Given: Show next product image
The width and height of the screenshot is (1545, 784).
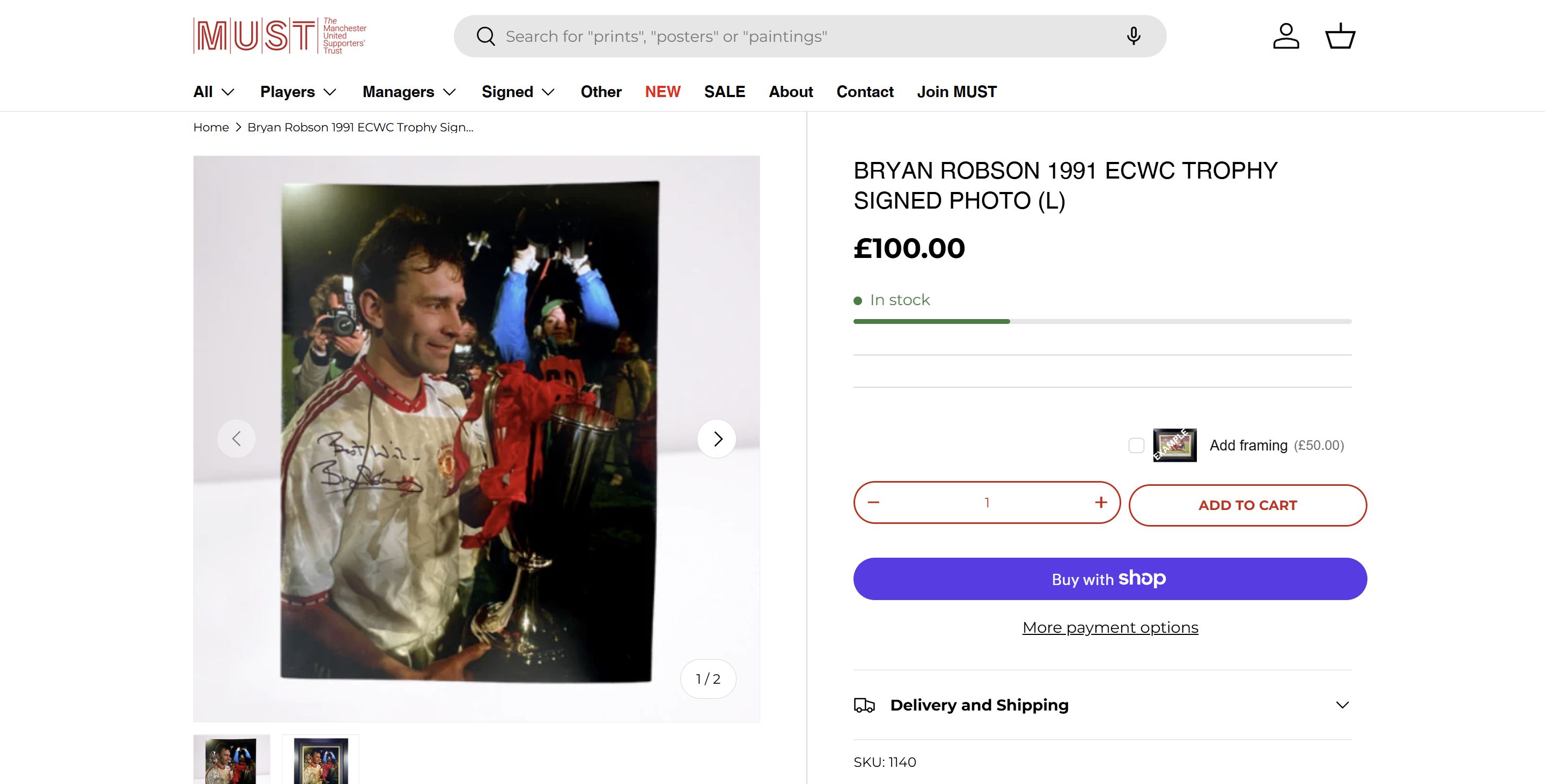Looking at the screenshot, I should pos(717,439).
